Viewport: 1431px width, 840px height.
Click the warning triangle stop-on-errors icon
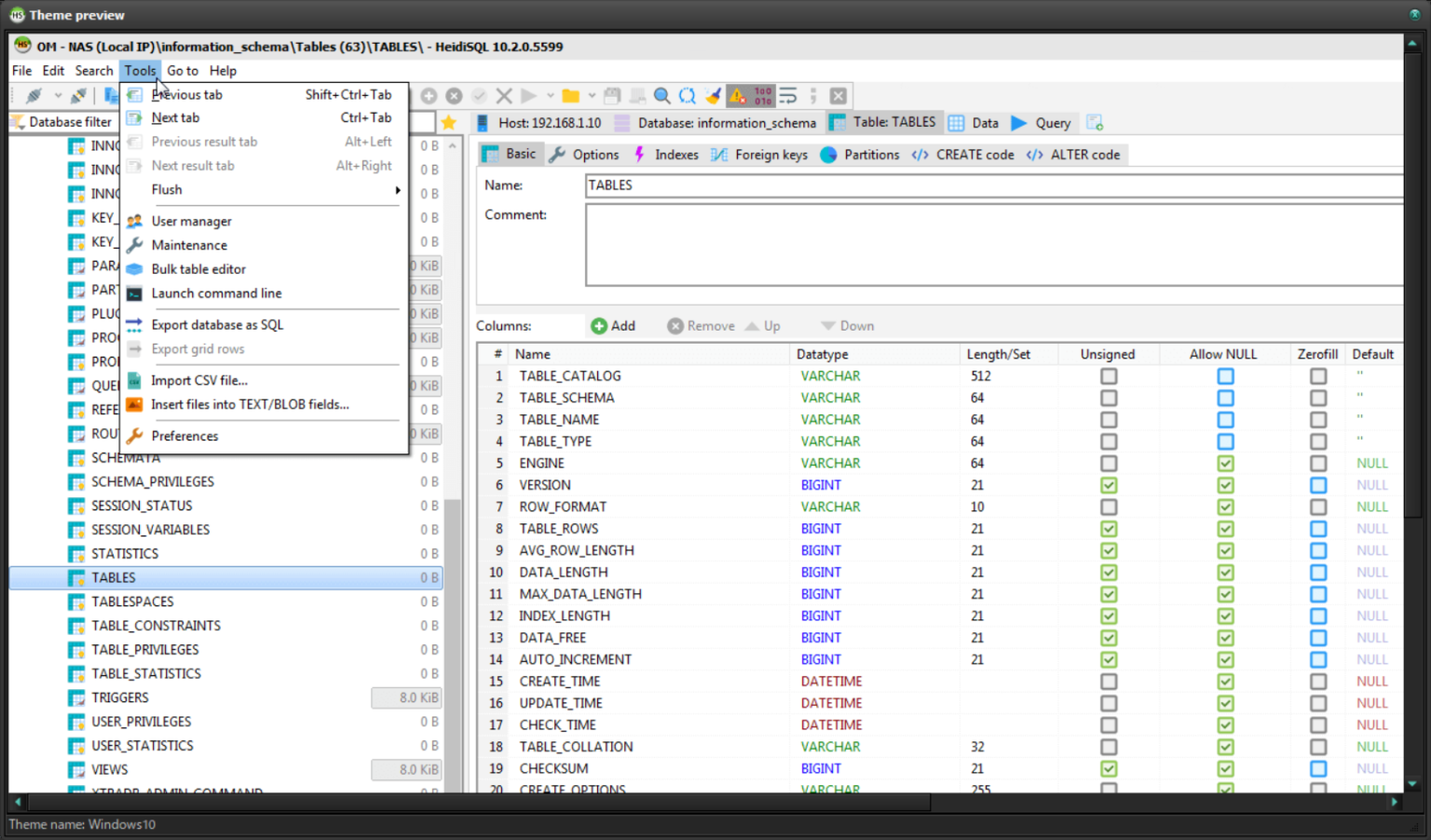point(738,96)
